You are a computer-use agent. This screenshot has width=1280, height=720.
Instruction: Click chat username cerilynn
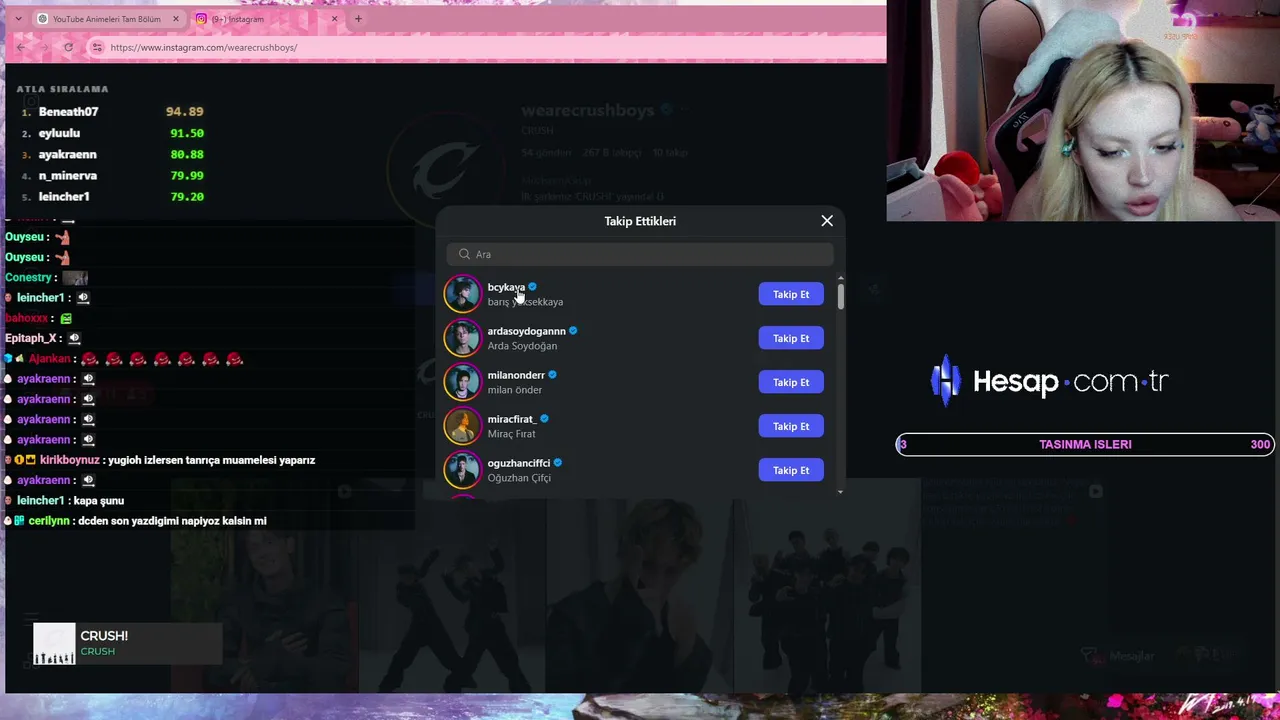[x=48, y=521]
